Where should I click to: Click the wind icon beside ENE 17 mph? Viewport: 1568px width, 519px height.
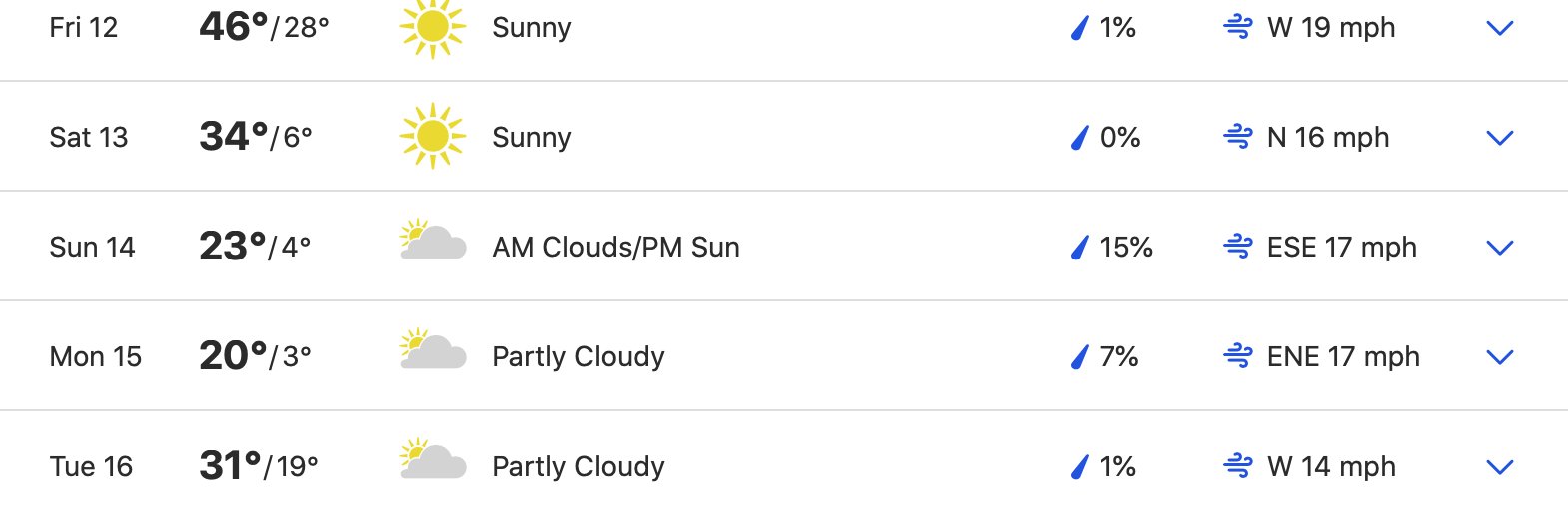point(1238,356)
